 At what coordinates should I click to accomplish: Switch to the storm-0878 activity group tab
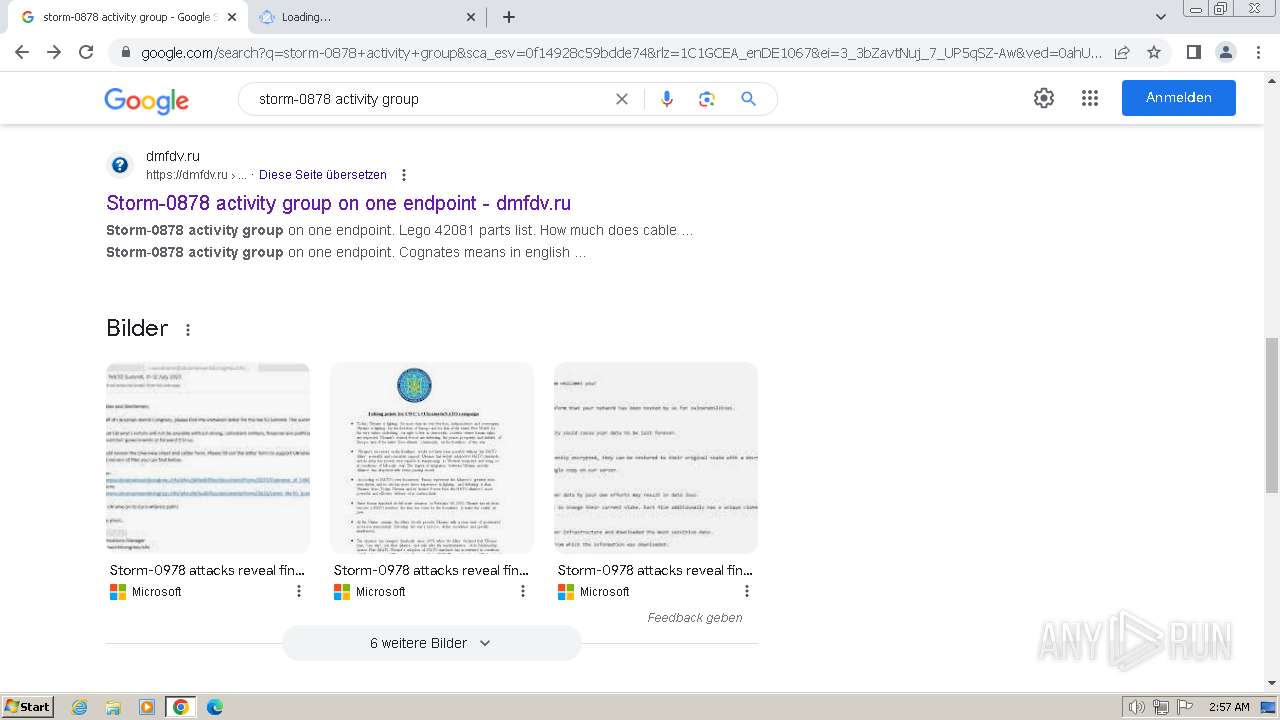(x=128, y=17)
